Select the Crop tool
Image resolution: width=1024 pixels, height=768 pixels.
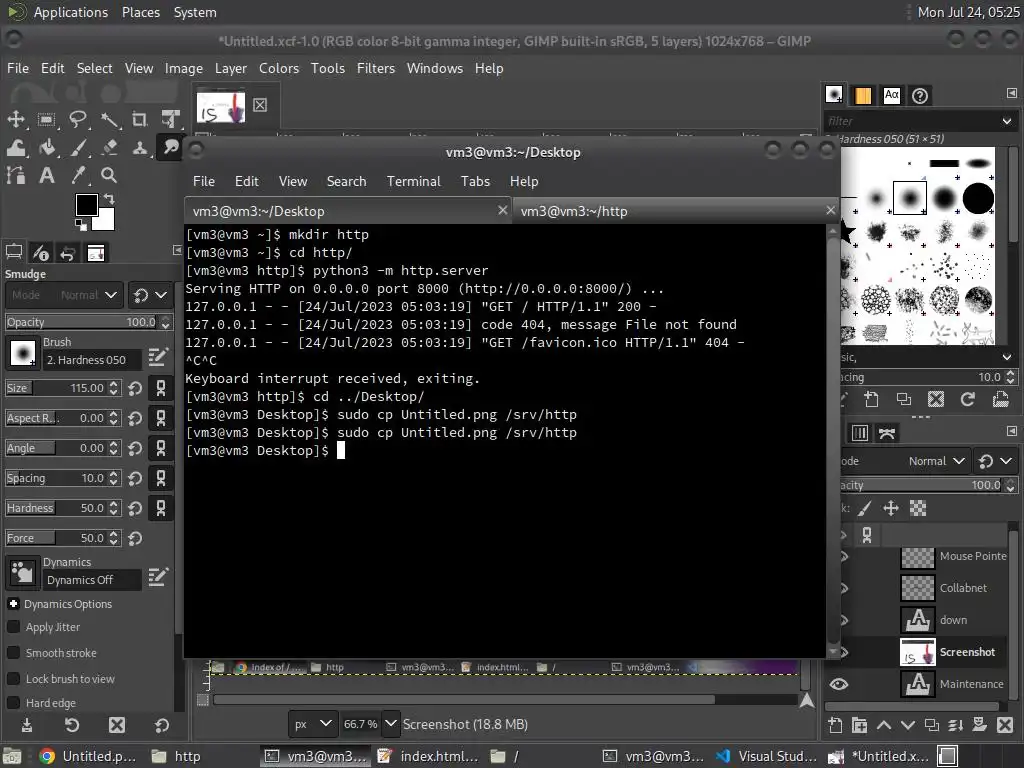(x=139, y=120)
